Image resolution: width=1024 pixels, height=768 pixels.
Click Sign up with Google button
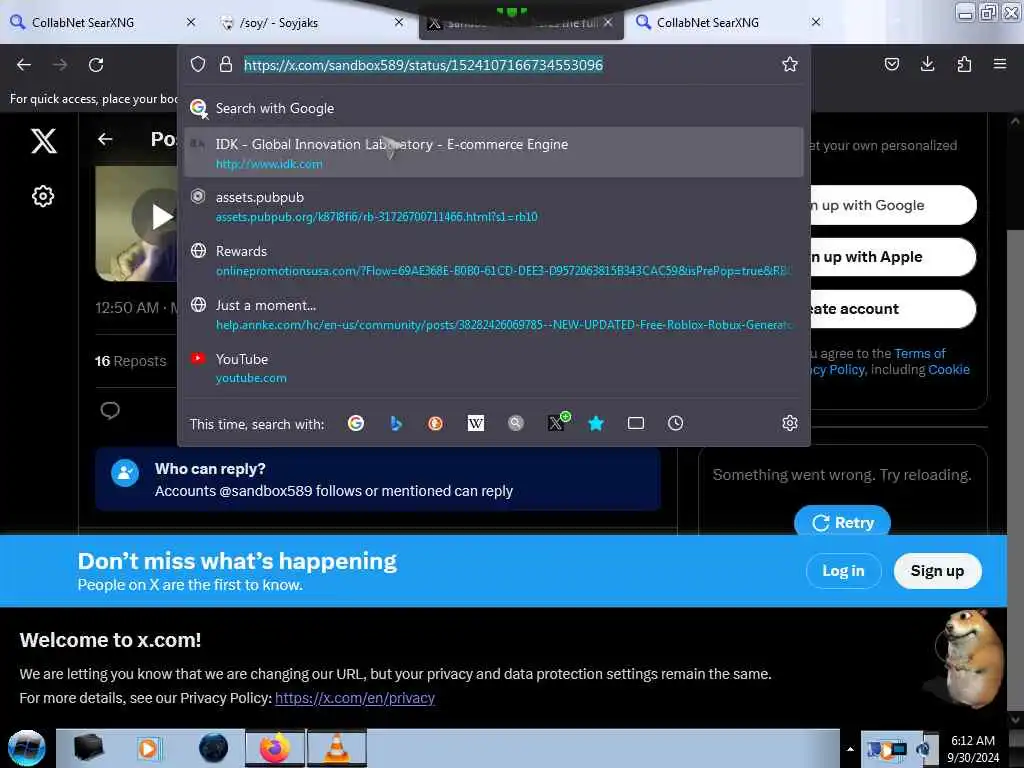pyautogui.click(x=893, y=205)
